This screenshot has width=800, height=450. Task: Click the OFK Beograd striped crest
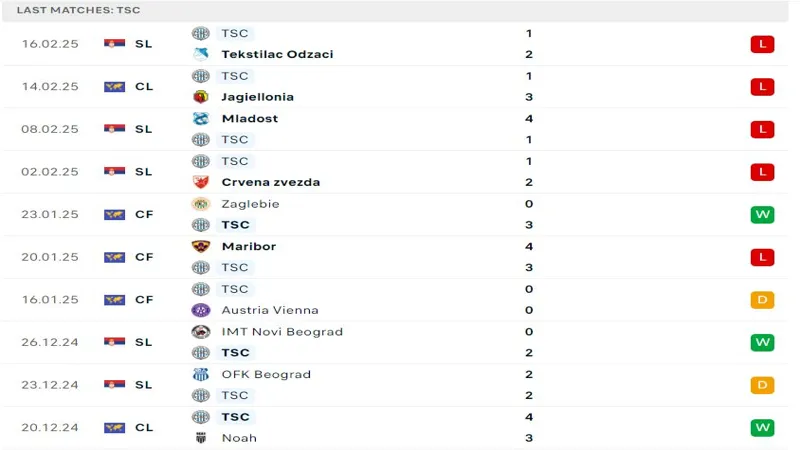point(201,374)
